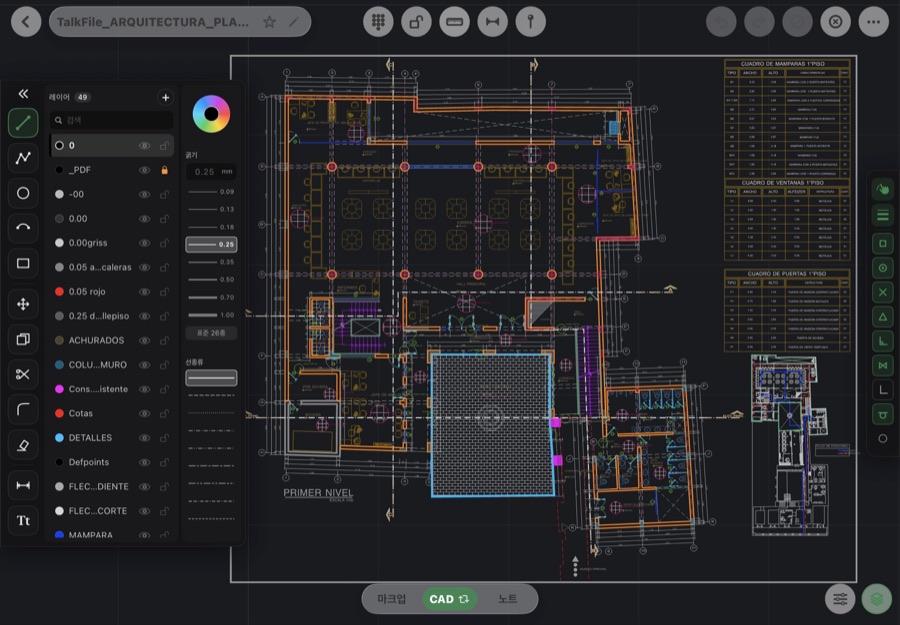This screenshot has height=625, width=900.
Task: Enable endpoint square snap
Action: (883, 243)
